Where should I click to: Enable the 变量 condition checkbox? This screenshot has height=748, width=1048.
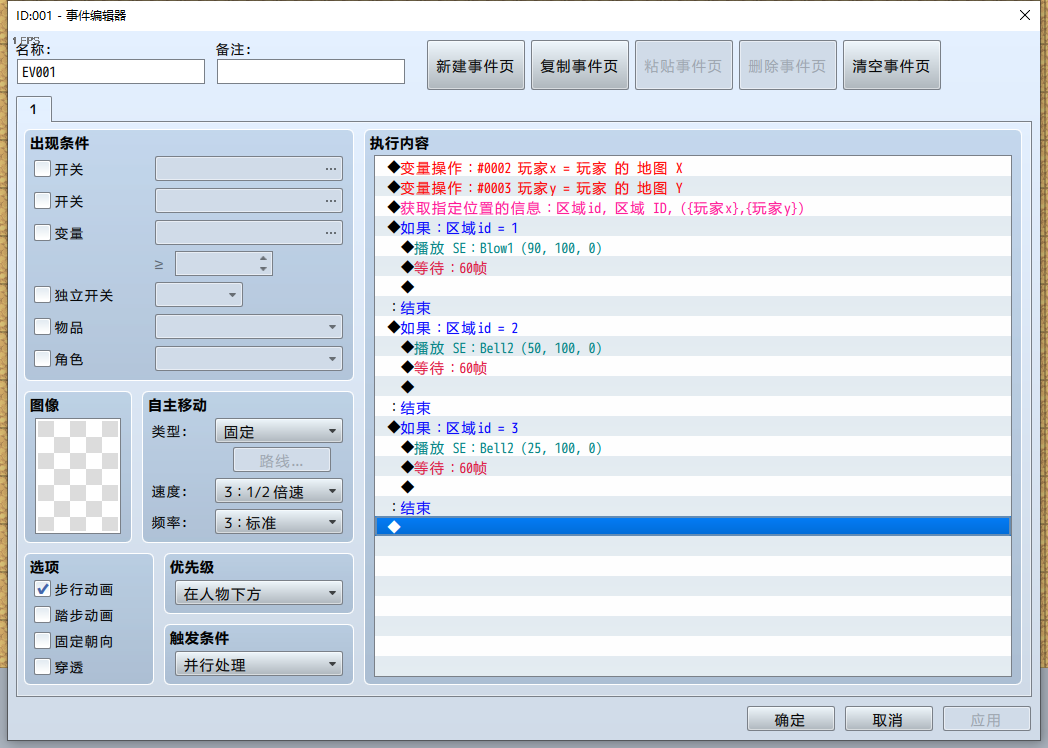pyautogui.click(x=42, y=233)
